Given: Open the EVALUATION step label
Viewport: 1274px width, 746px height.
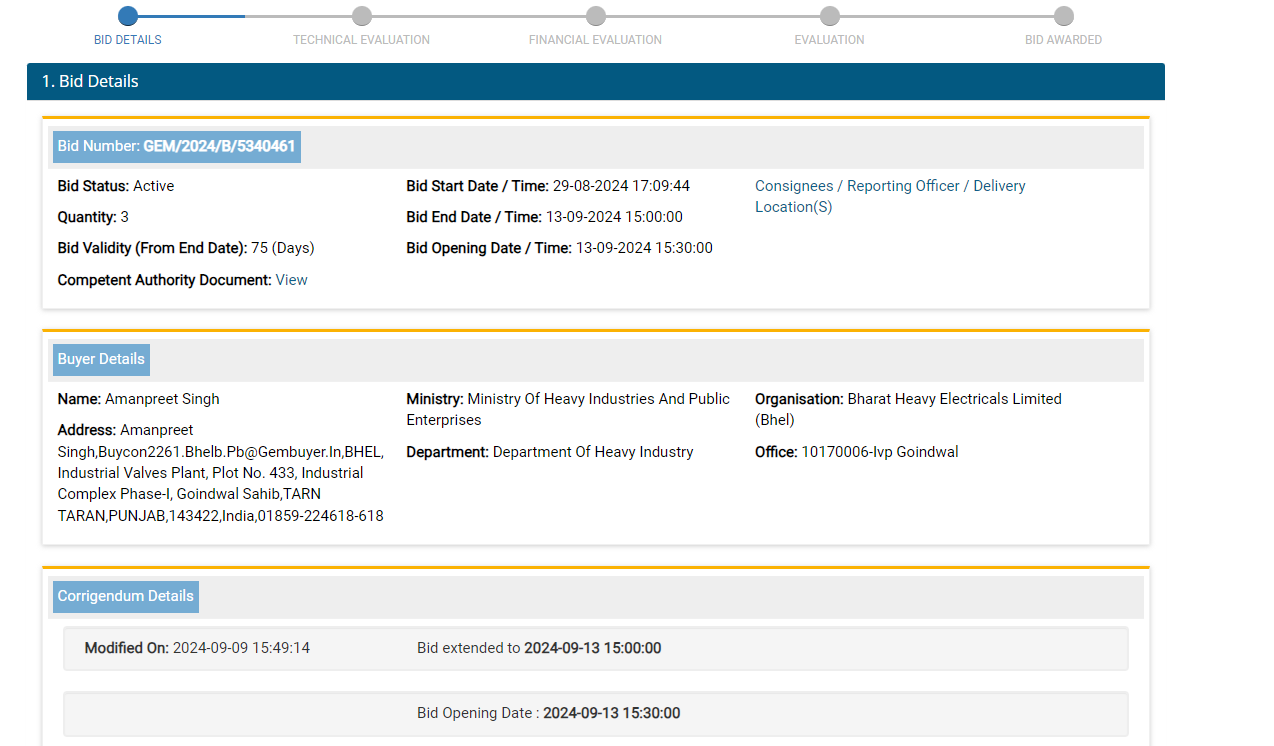Looking at the screenshot, I should point(829,40).
